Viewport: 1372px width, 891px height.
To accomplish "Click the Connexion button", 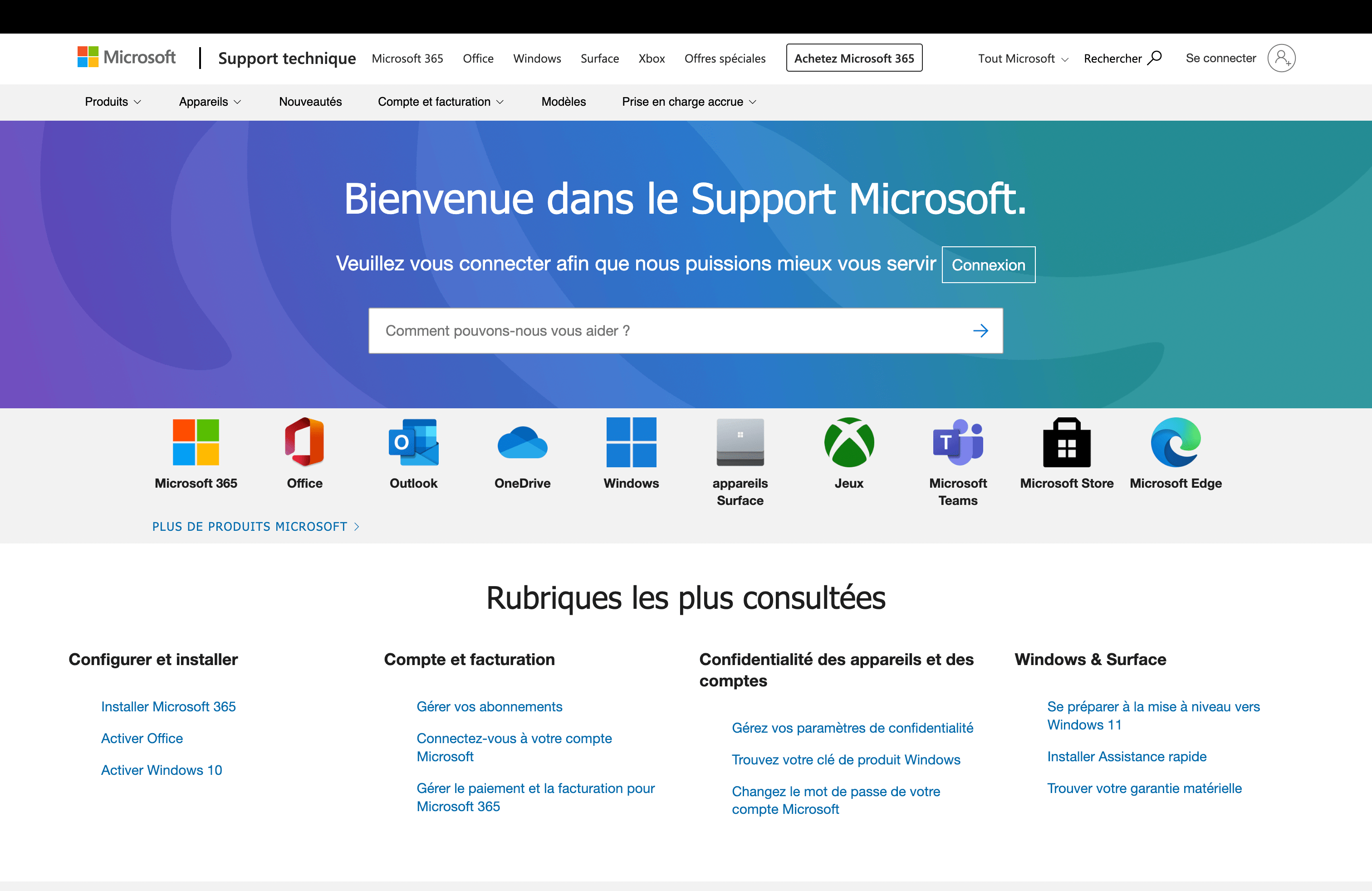I will pyautogui.click(x=988, y=265).
